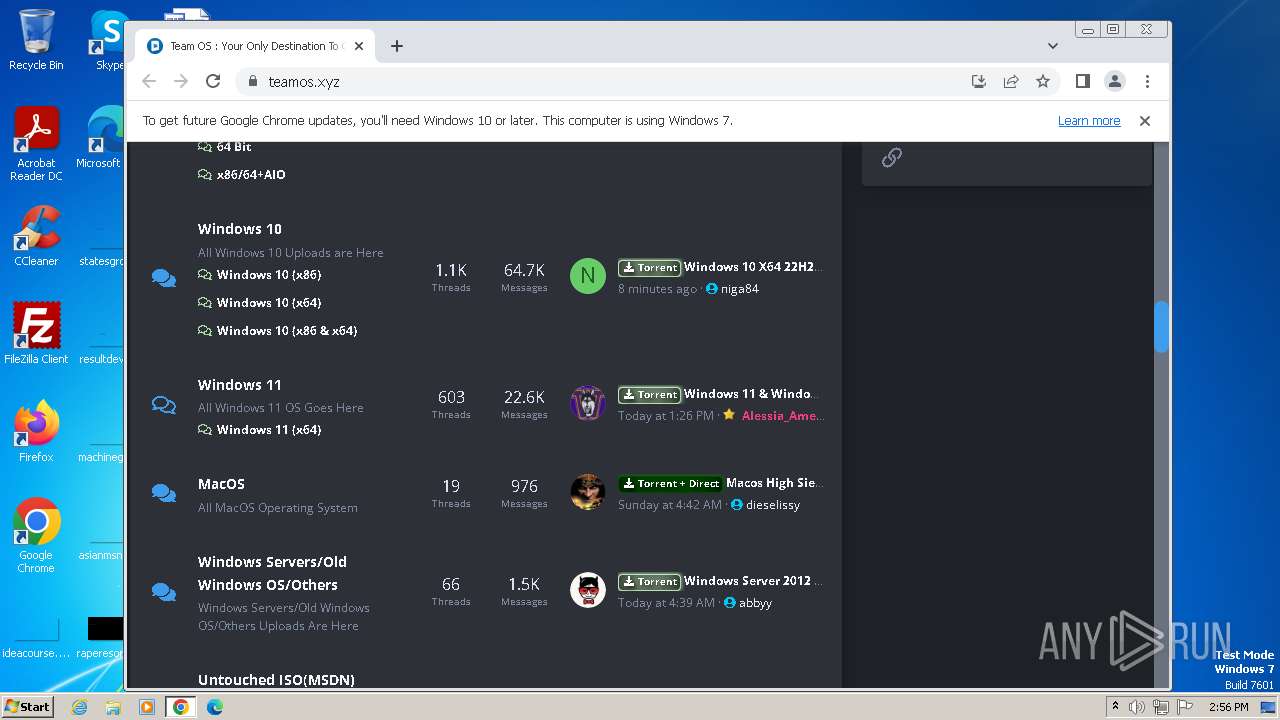Switch to Chrome taskbar button
Image resolution: width=1280 pixels, height=720 pixels.
(x=181, y=707)
